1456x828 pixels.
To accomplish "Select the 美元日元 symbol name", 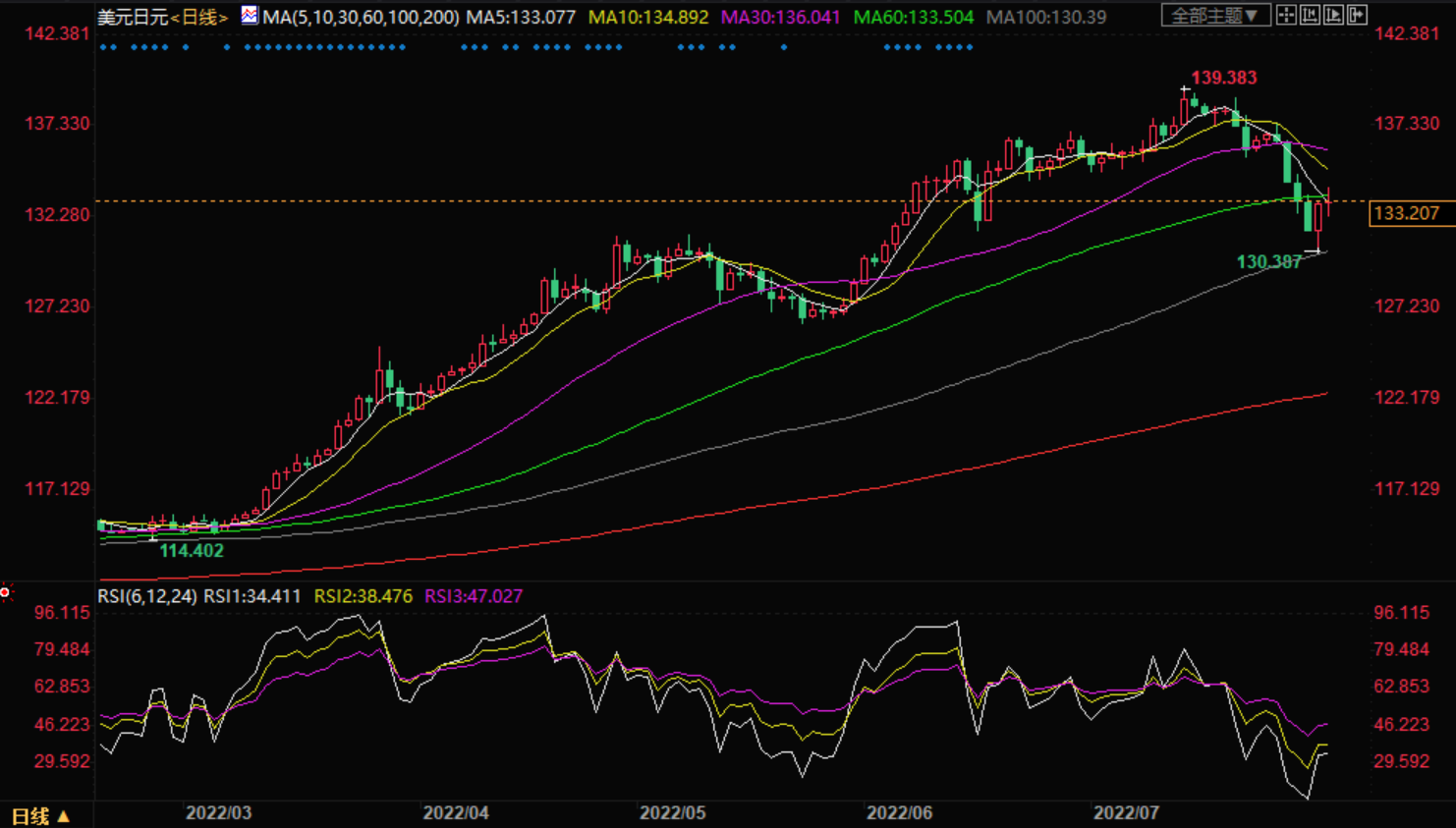I will pos(133,17).
